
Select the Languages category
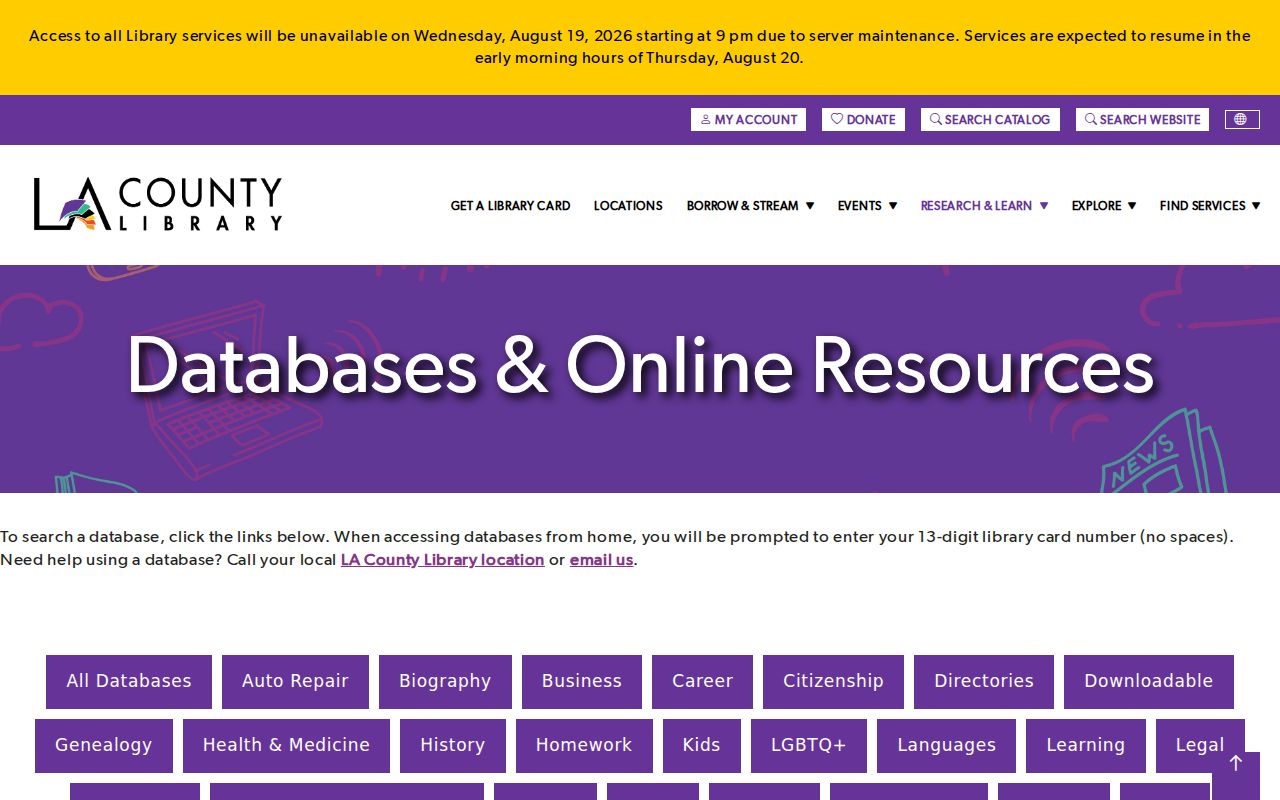(946, 746)
